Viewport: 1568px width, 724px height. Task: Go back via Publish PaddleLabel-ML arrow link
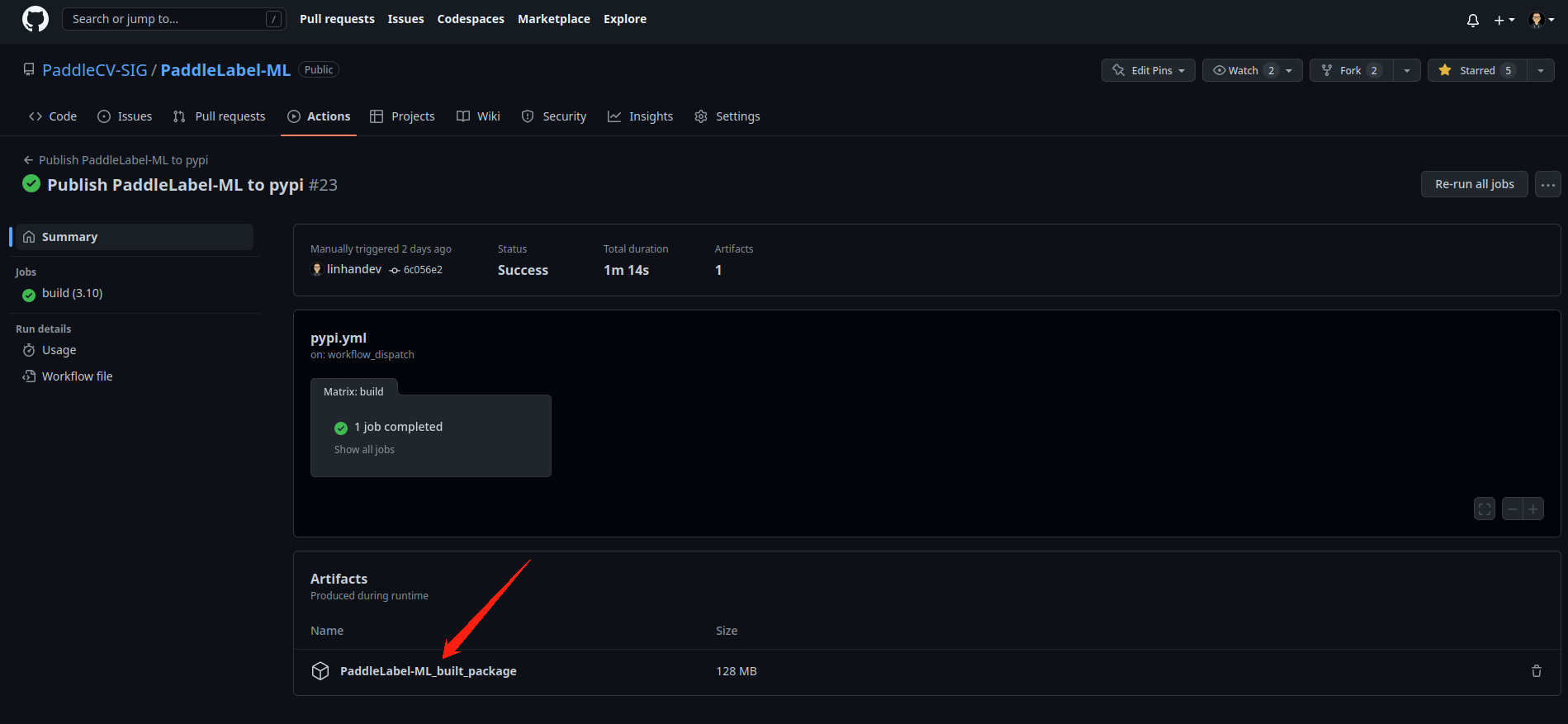(116, 160)
